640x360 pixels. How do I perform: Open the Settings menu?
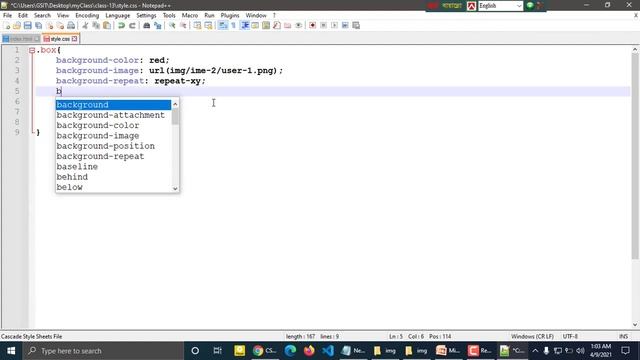tap(146, 15)
